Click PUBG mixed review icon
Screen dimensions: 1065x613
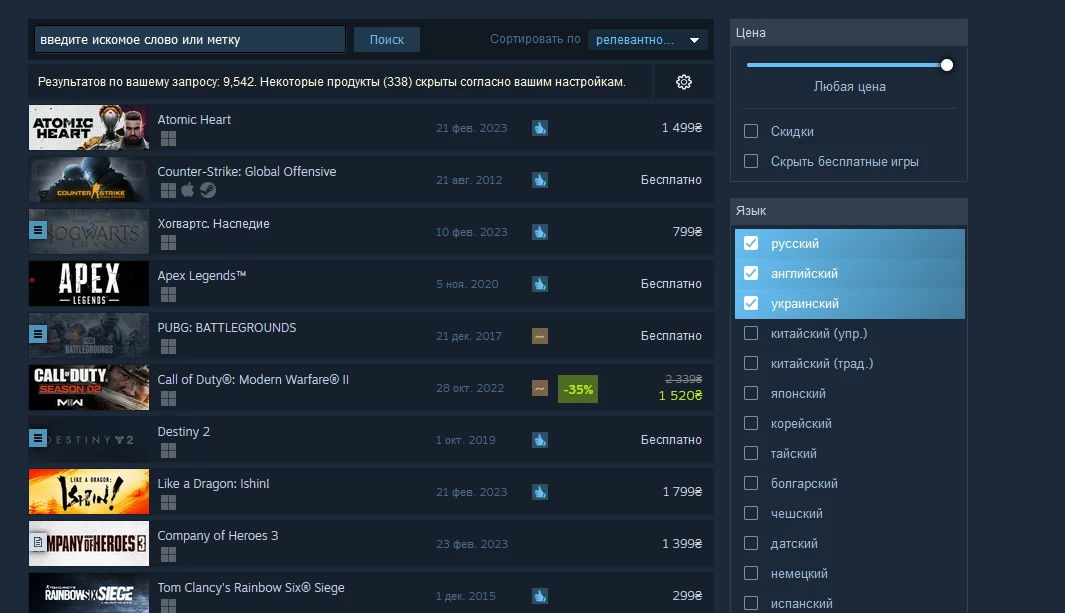[x=540, y=336]
